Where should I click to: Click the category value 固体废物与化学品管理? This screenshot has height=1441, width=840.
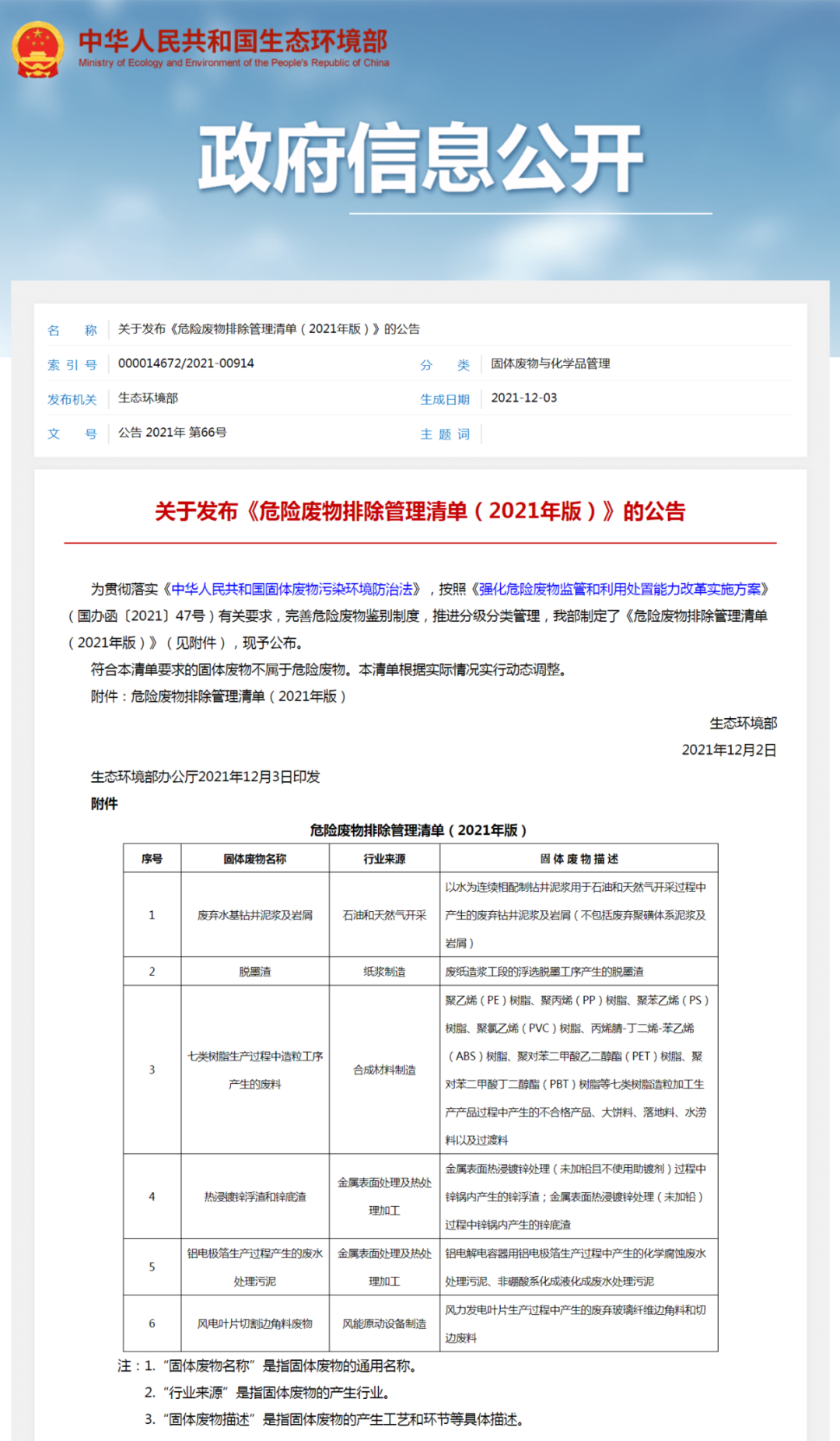[550, 363]
